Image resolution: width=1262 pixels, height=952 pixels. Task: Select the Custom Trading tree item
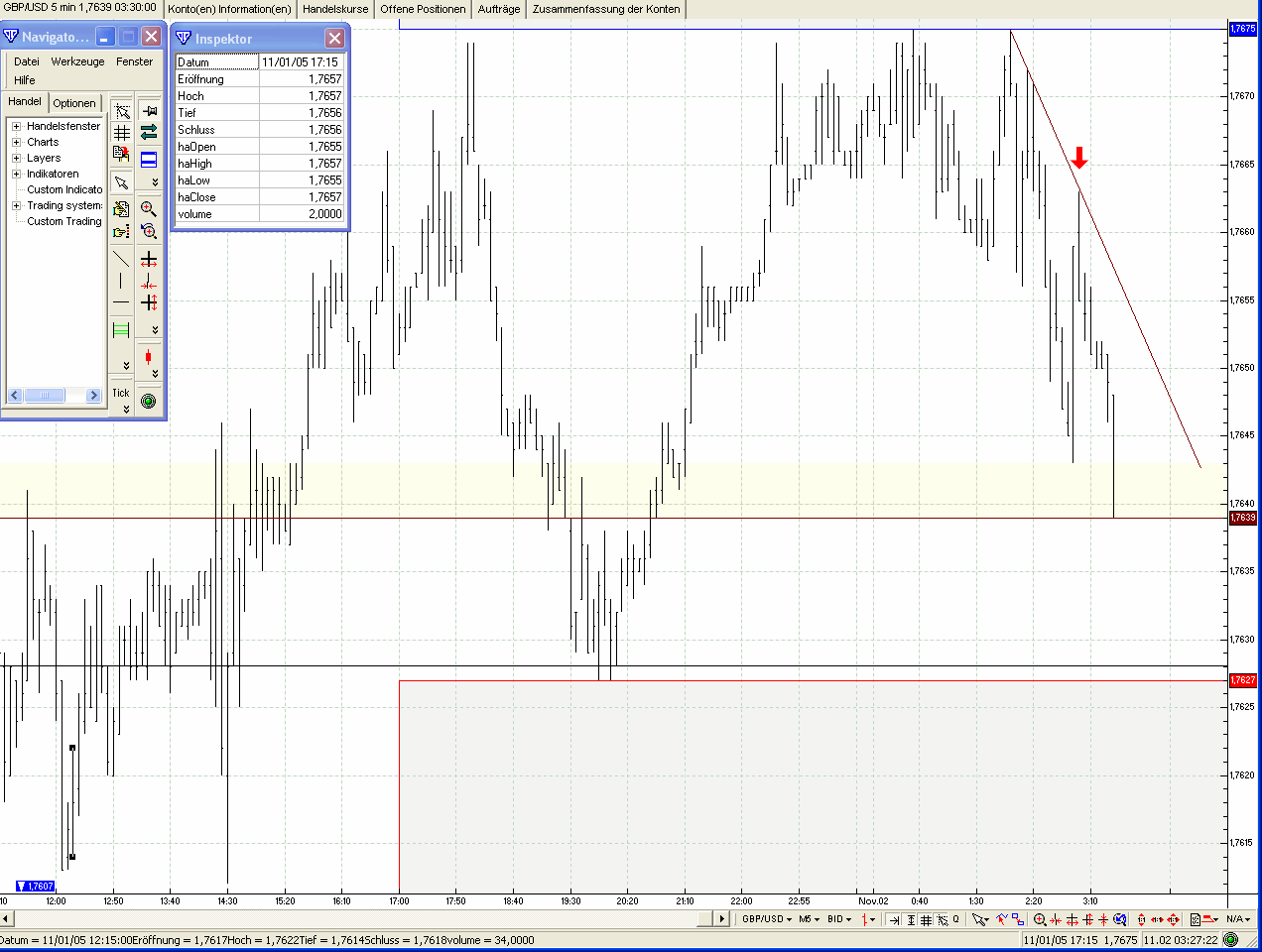click(64, 221)
